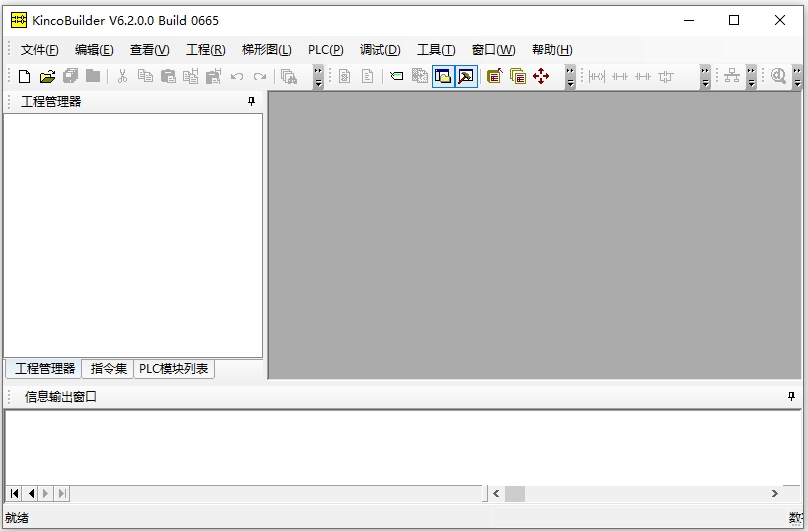Screen dimensions: 808x531
Task: Click the grayed grid icon beside the tag icon
Action: click(x=420, y=76)
